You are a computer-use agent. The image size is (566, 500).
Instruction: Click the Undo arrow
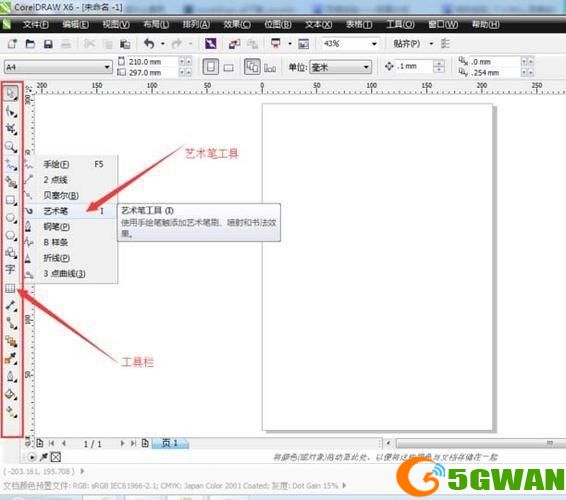pos(149,44)
